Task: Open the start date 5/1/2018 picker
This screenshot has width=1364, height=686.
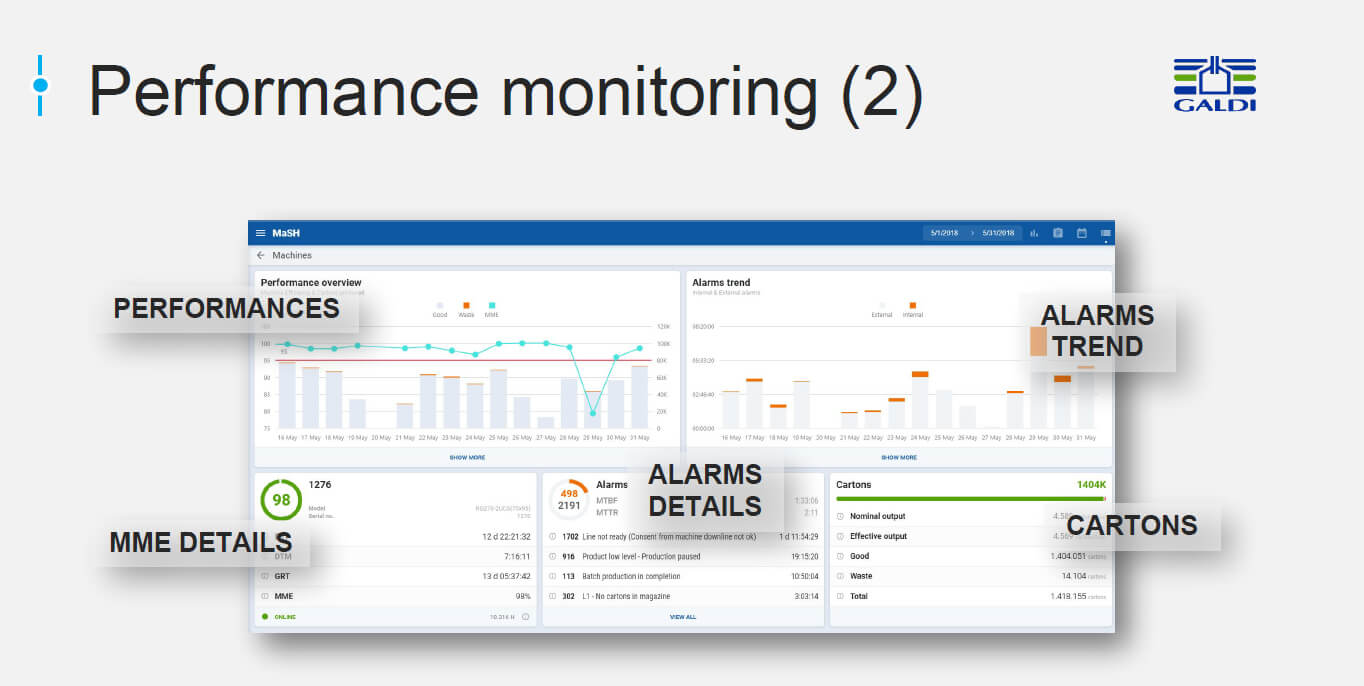Action: coord(944,233)
